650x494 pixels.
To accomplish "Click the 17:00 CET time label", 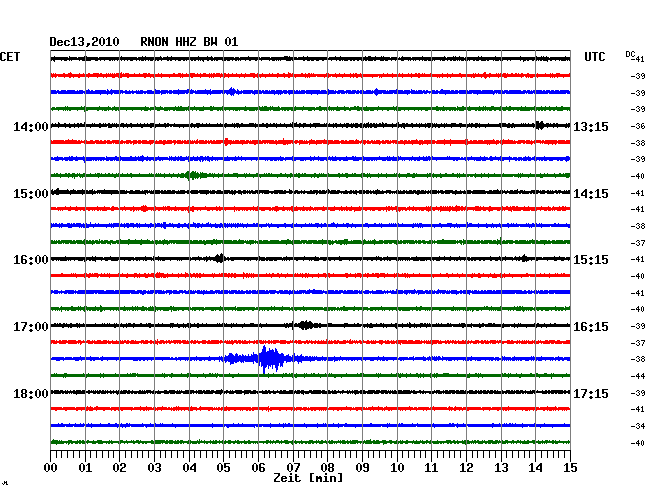I will pos(31,327).
